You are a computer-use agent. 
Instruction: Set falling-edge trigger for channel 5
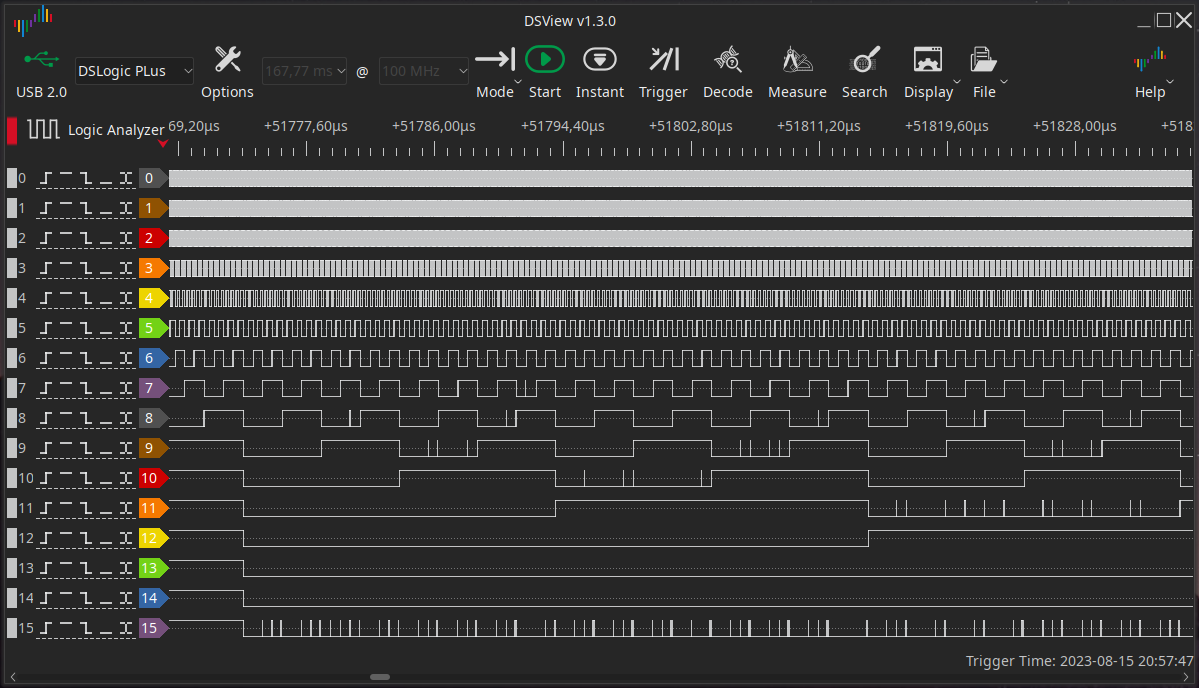(88, 328)
